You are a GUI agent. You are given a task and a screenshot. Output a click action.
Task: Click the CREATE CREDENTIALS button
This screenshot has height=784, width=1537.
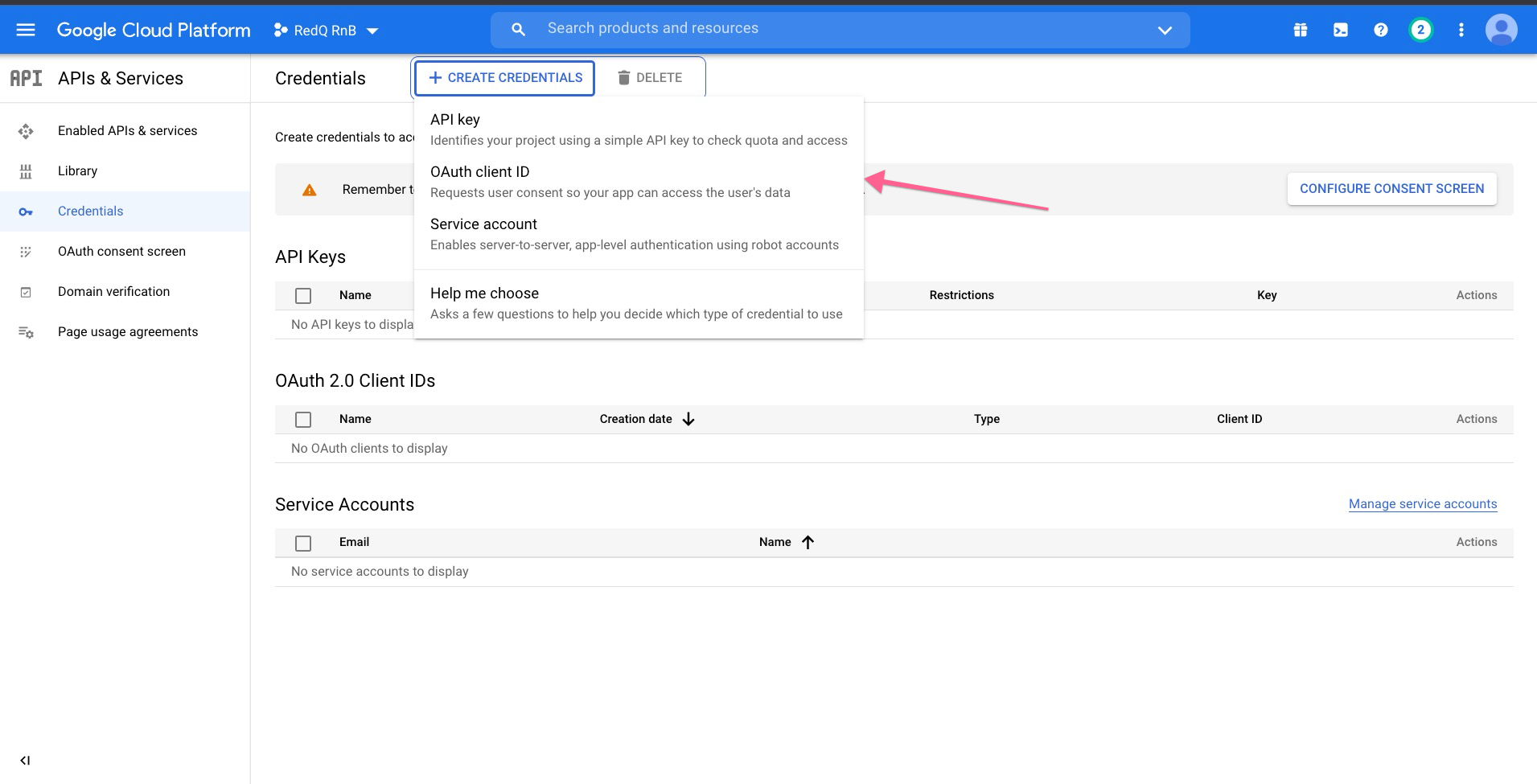[x=505, y=78]
